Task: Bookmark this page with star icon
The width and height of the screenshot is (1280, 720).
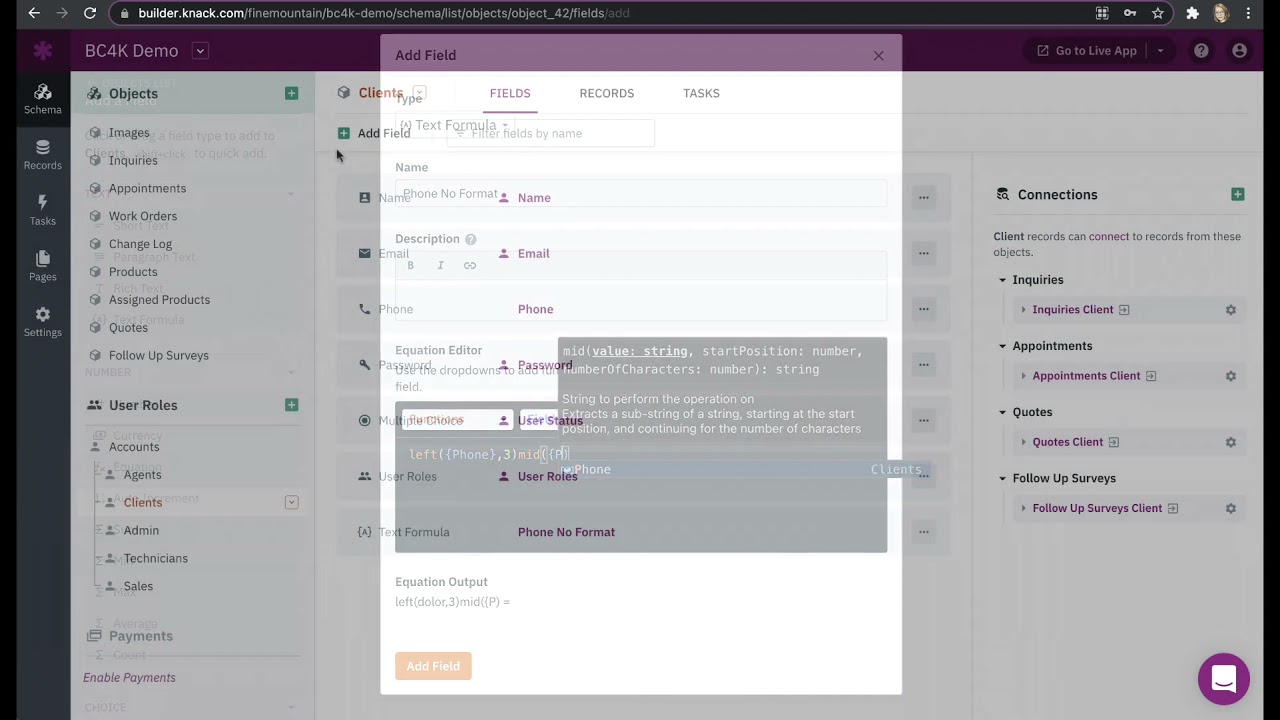Action: pyautogui.click(x=1158, y=13)
